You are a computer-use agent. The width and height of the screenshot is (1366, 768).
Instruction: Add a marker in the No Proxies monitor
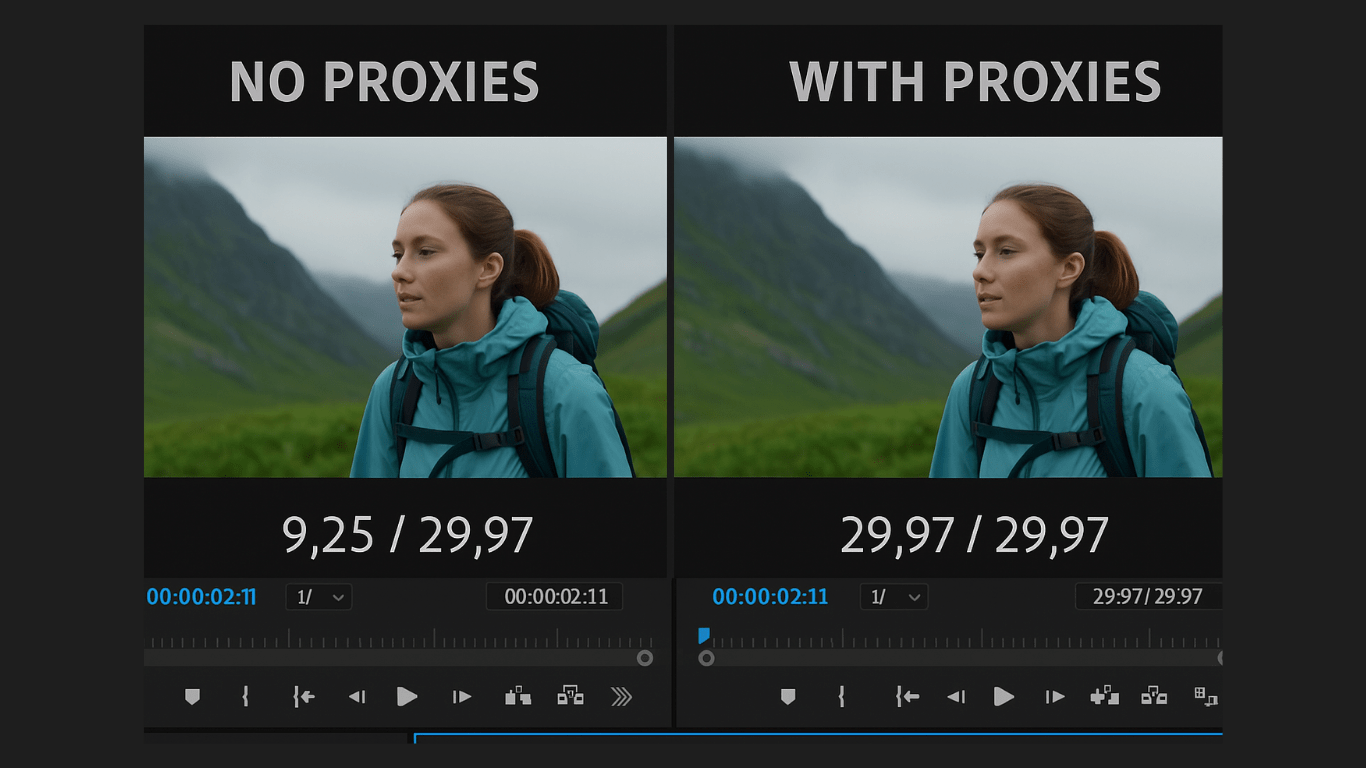[192, 697]
